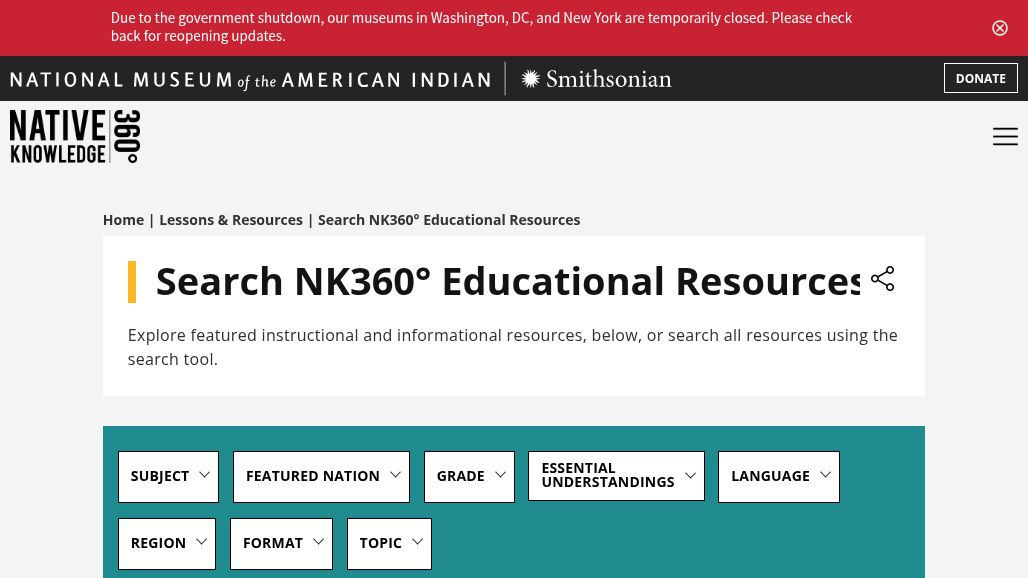This screenshot has width=1028, height=578.
Task: Dismiss the government shutdown alert banner
Action: pyautogui.click(x=999, y=27)
